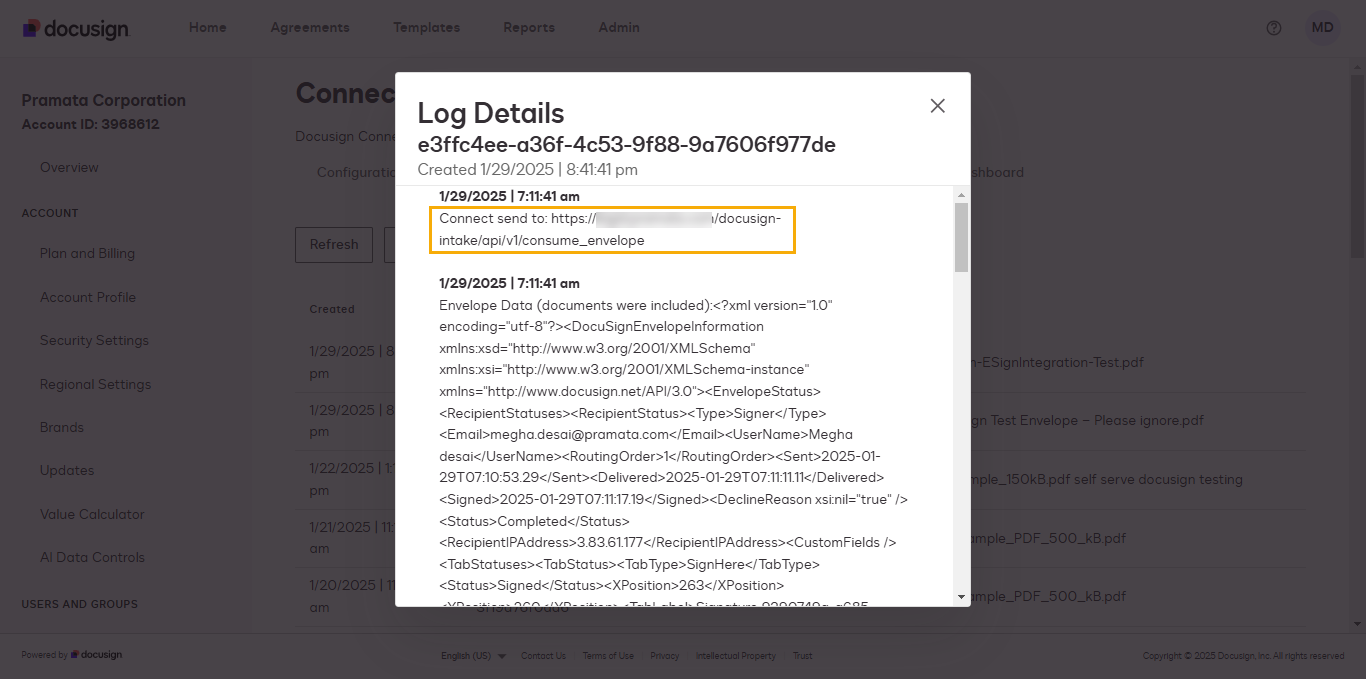This screenshot has height=679, width=1366.
Task: Open the Reports tab
Action: pyautogui.click(x=529, y=28)
